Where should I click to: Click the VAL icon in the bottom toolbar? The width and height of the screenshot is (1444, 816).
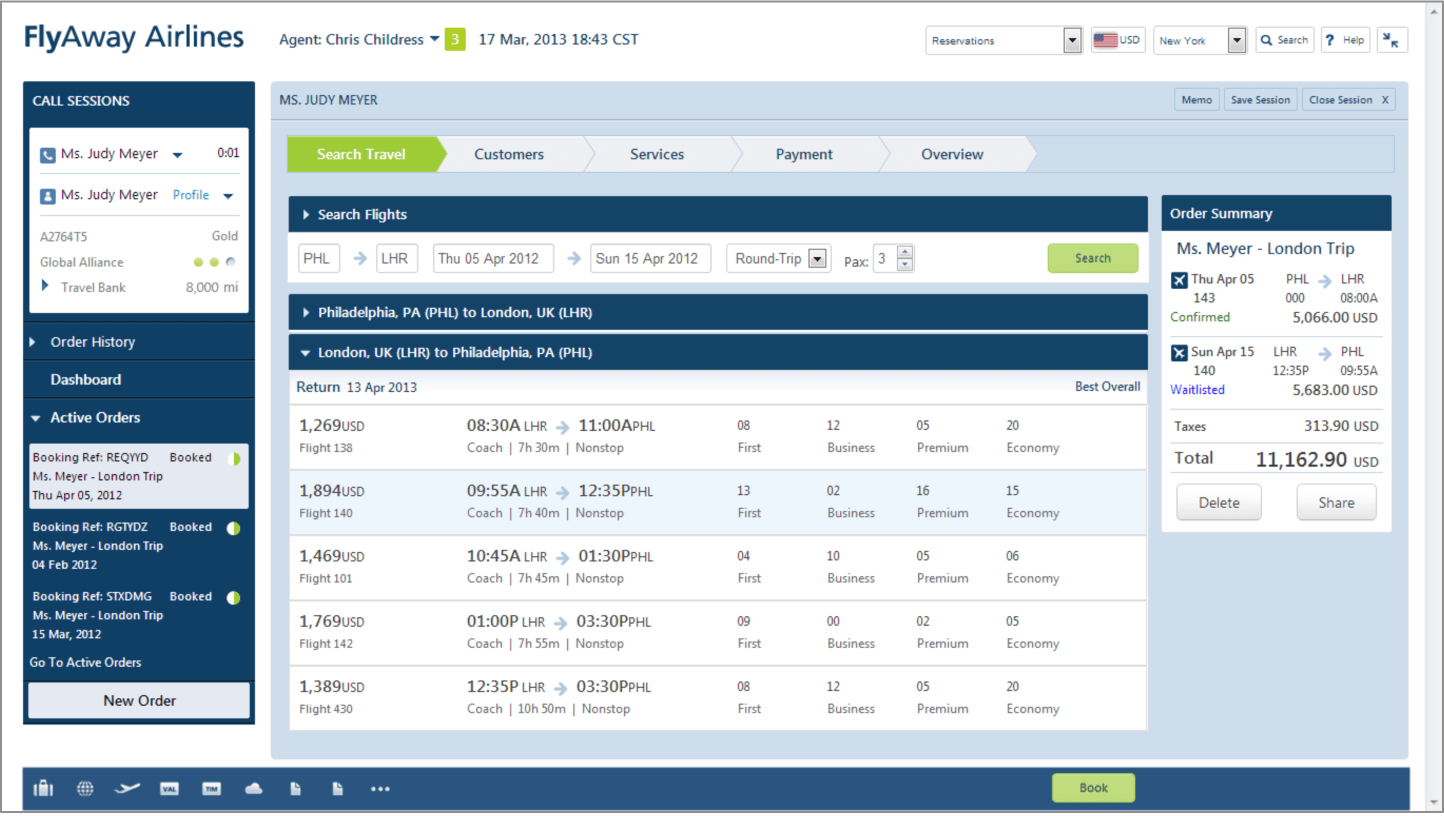click(169, 788)
